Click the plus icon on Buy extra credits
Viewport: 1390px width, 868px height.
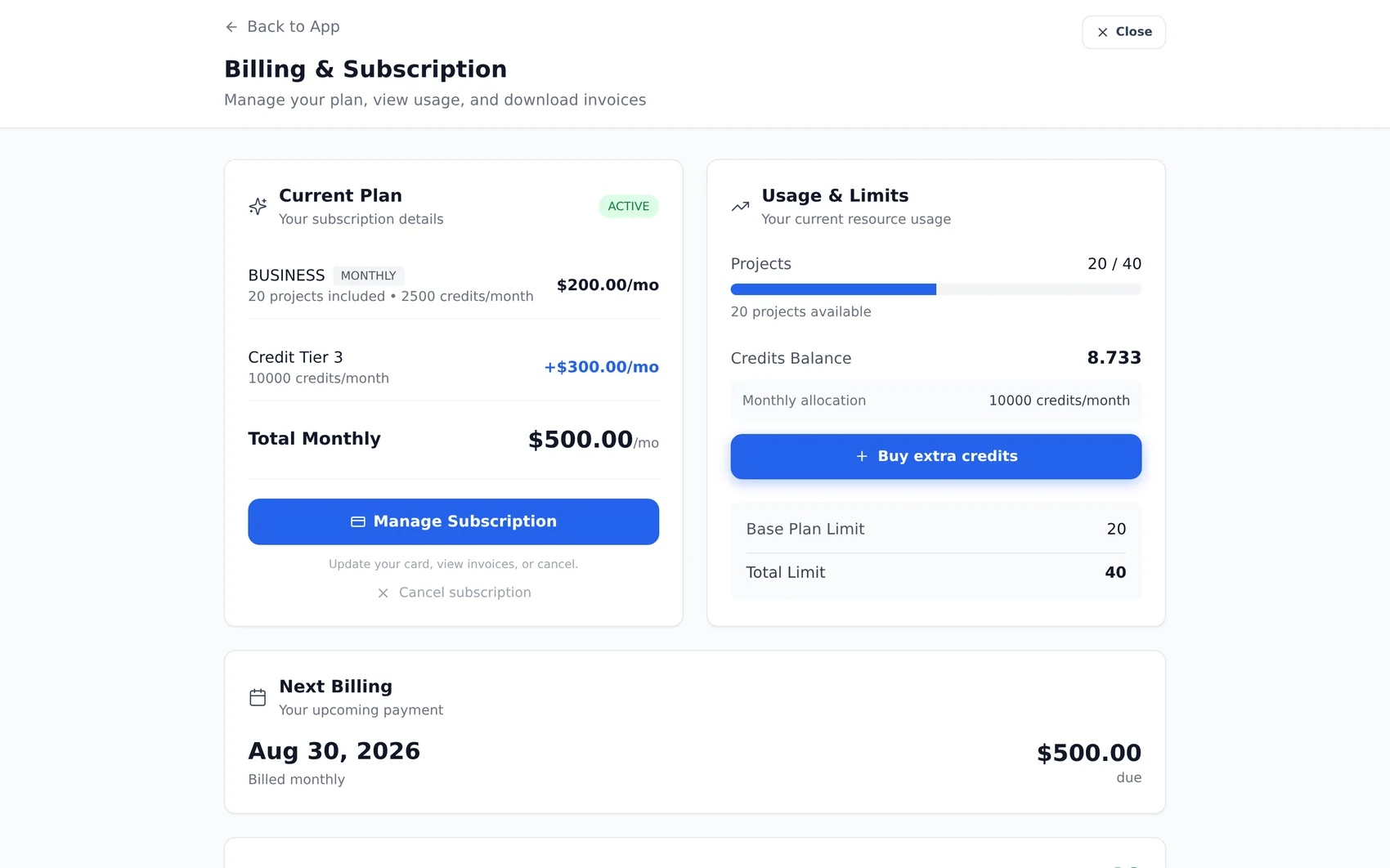click(862, 456)
